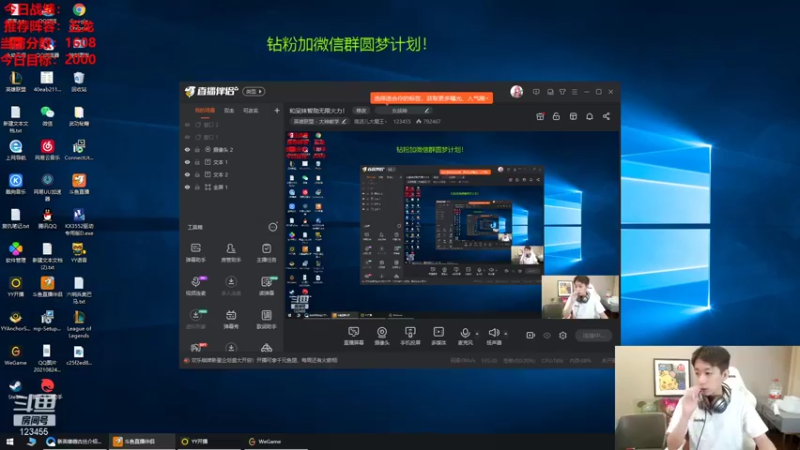
Task: Add a 手机投屏 source
Action: pyautogui.click(x=410, y=336)
